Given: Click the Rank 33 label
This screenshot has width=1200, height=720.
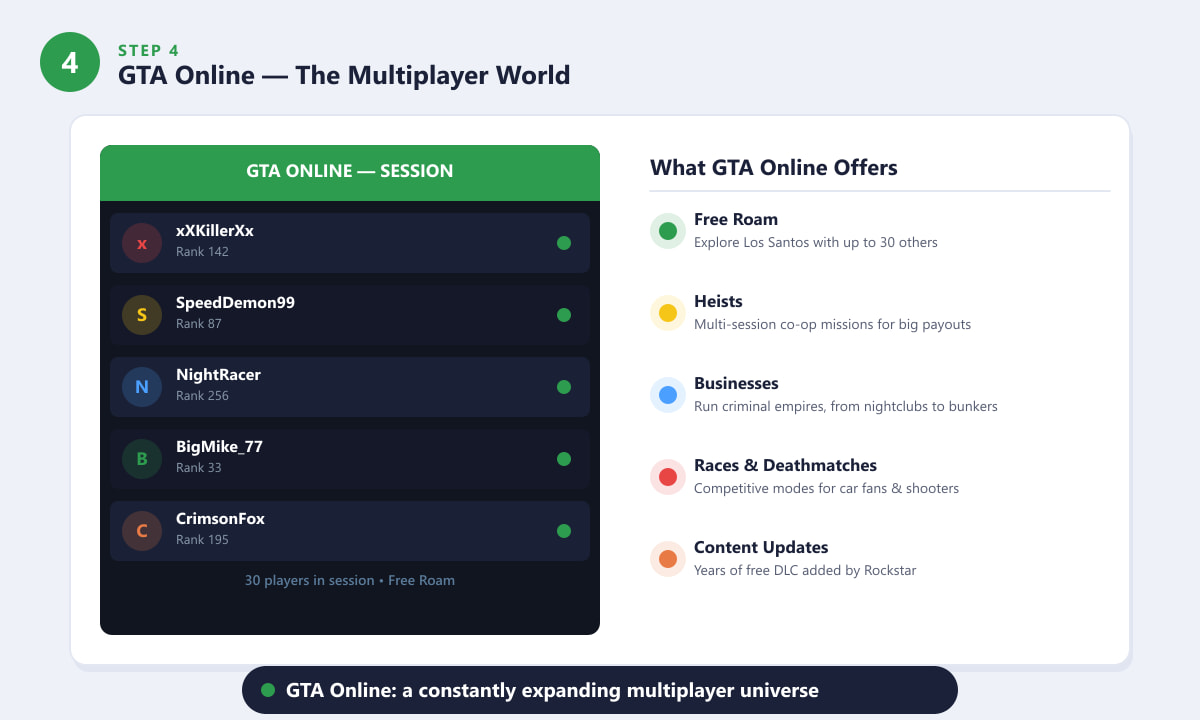Looking at the screenshot, I should coord(199,468).
